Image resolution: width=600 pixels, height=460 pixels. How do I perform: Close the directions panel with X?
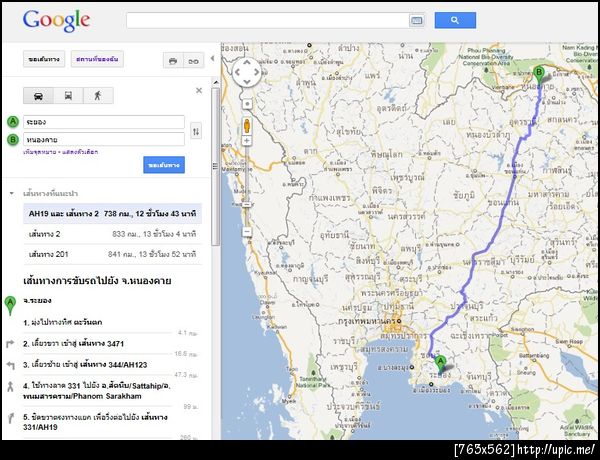[199, 91]
